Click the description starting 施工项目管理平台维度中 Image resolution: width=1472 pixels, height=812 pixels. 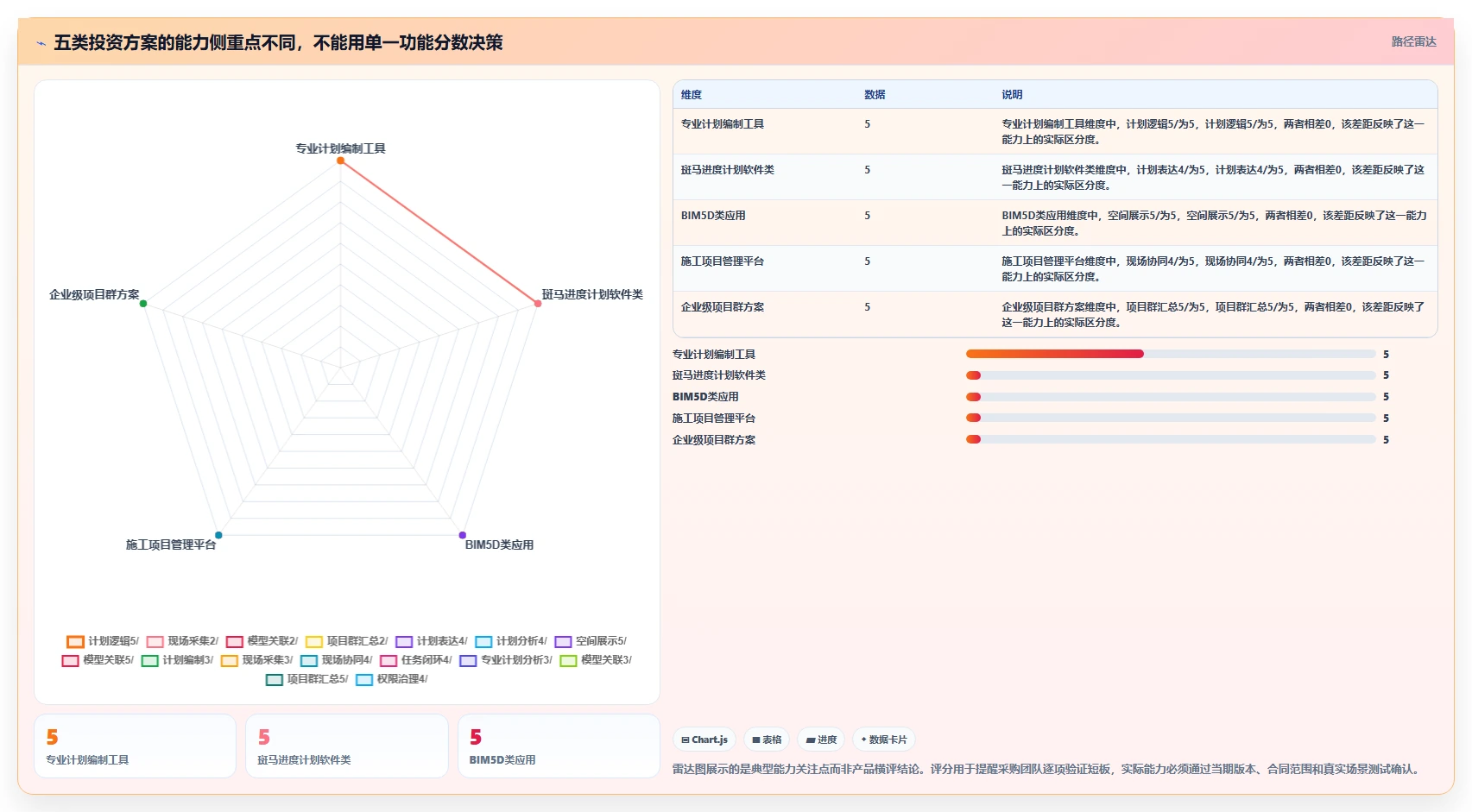coord(1213,269)
